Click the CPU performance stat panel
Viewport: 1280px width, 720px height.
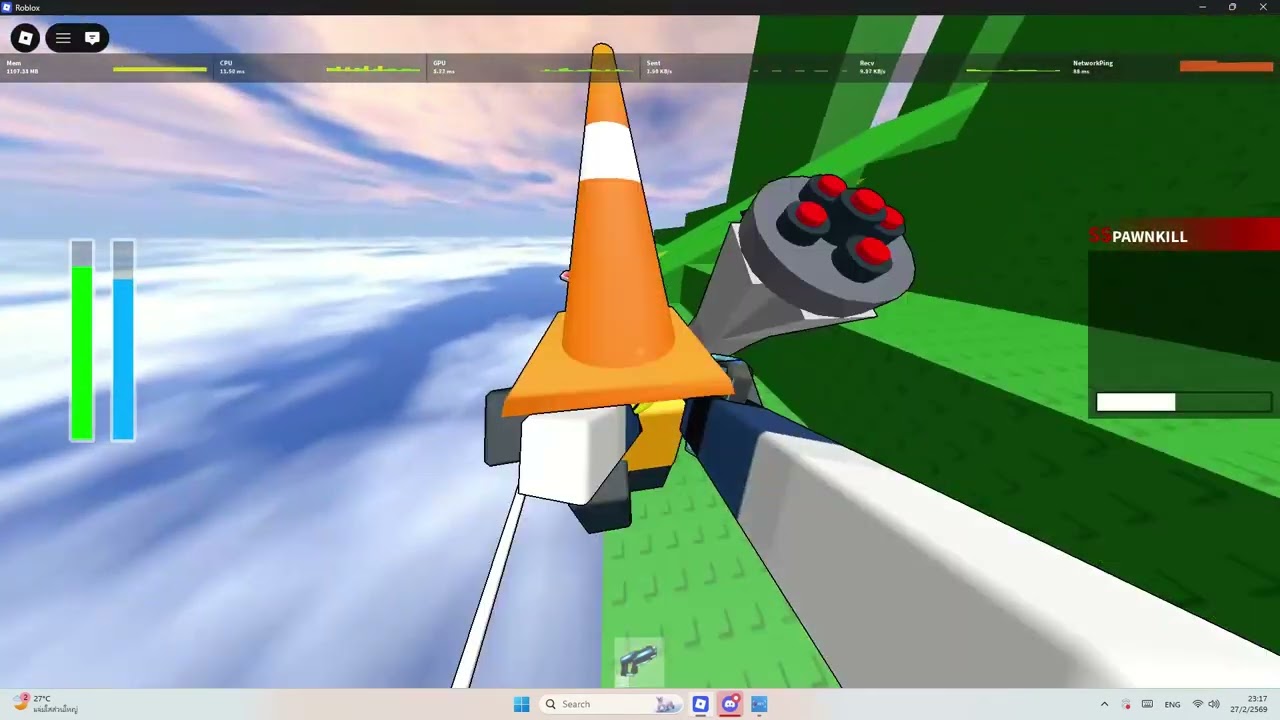(x=319, y=67)
